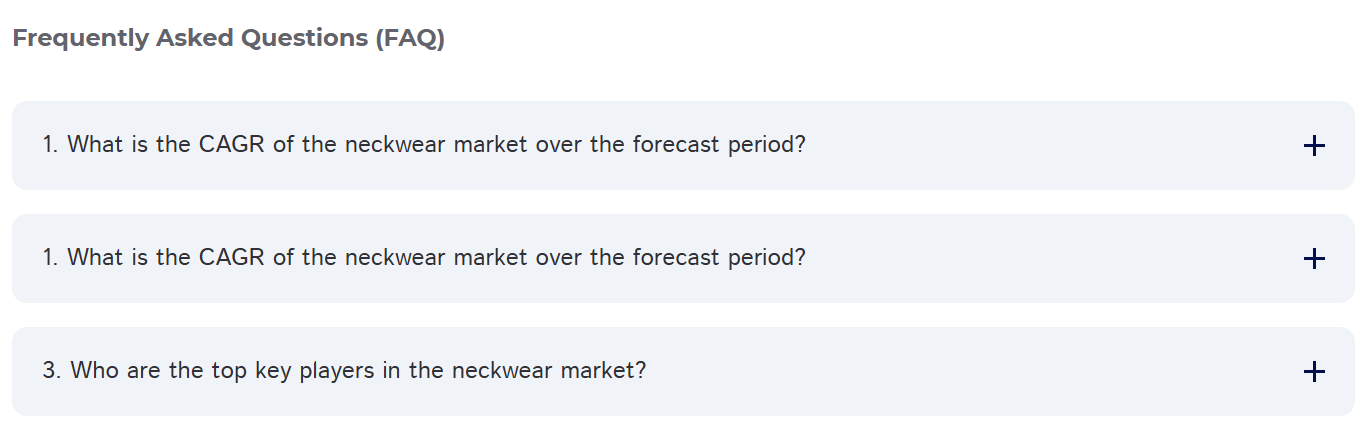
Task: Select the bottom FAQ accordion panel on key players
Action: [x=683, y=371]
